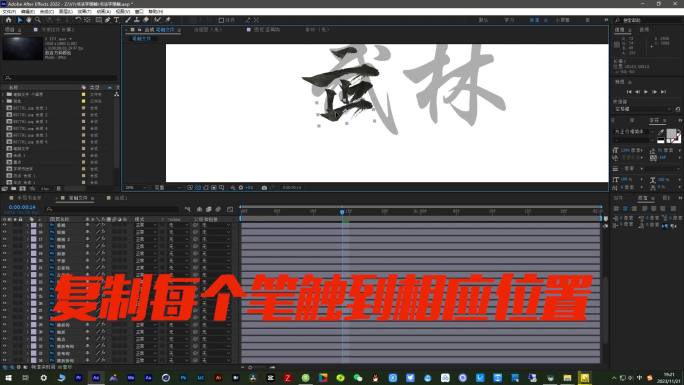Screen dimensions: 684x385
Task: Open the viewer resolution dropdown
Action: [x=168, y=187]
